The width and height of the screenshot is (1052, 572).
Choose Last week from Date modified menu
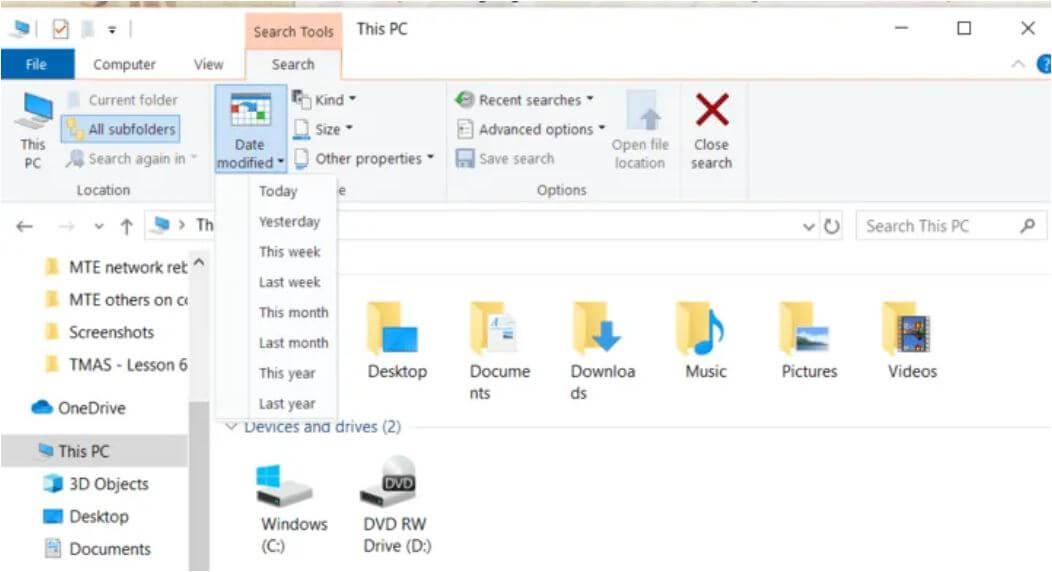point(289,282)
